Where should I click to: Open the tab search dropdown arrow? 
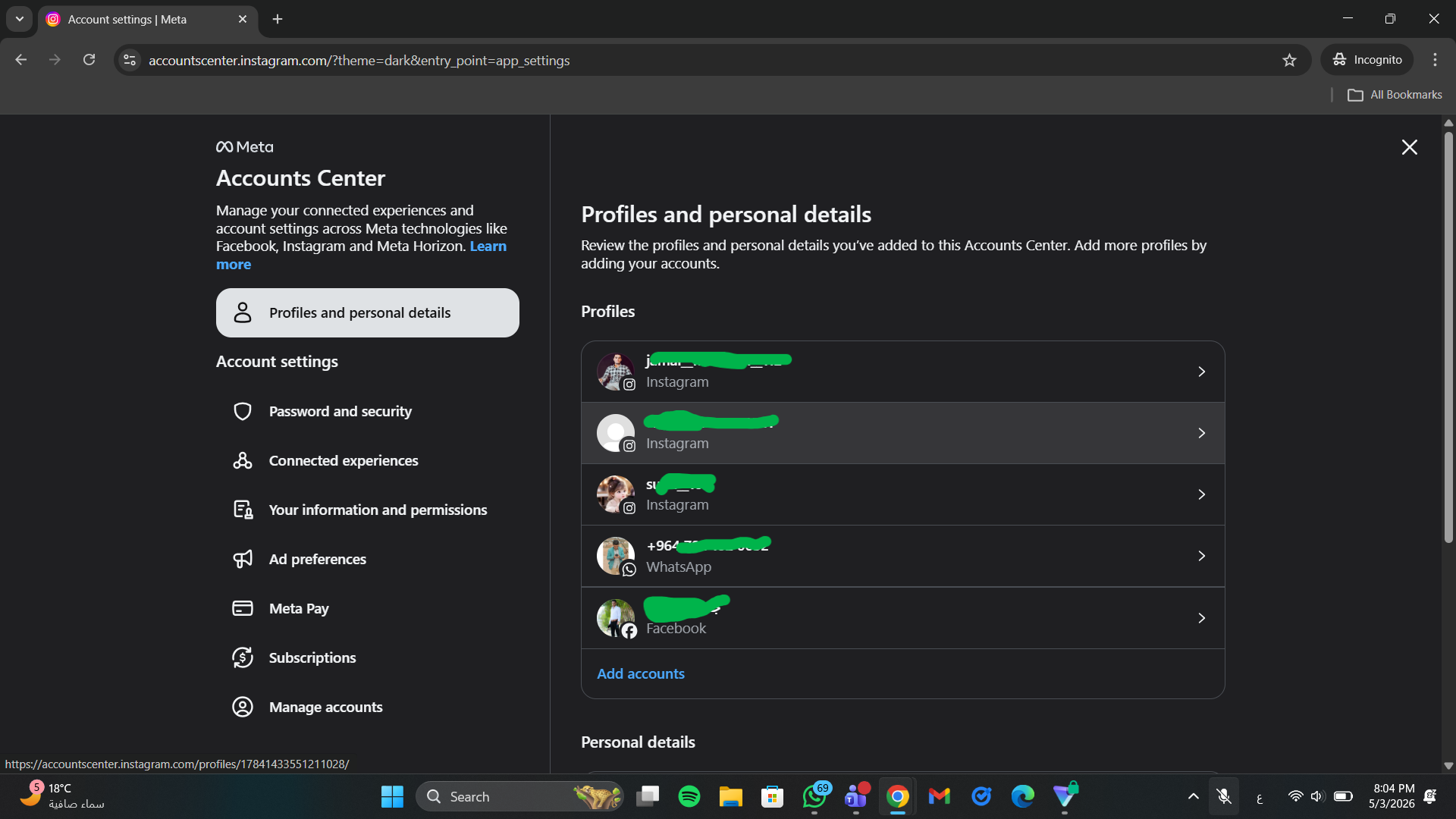[20, 19]
